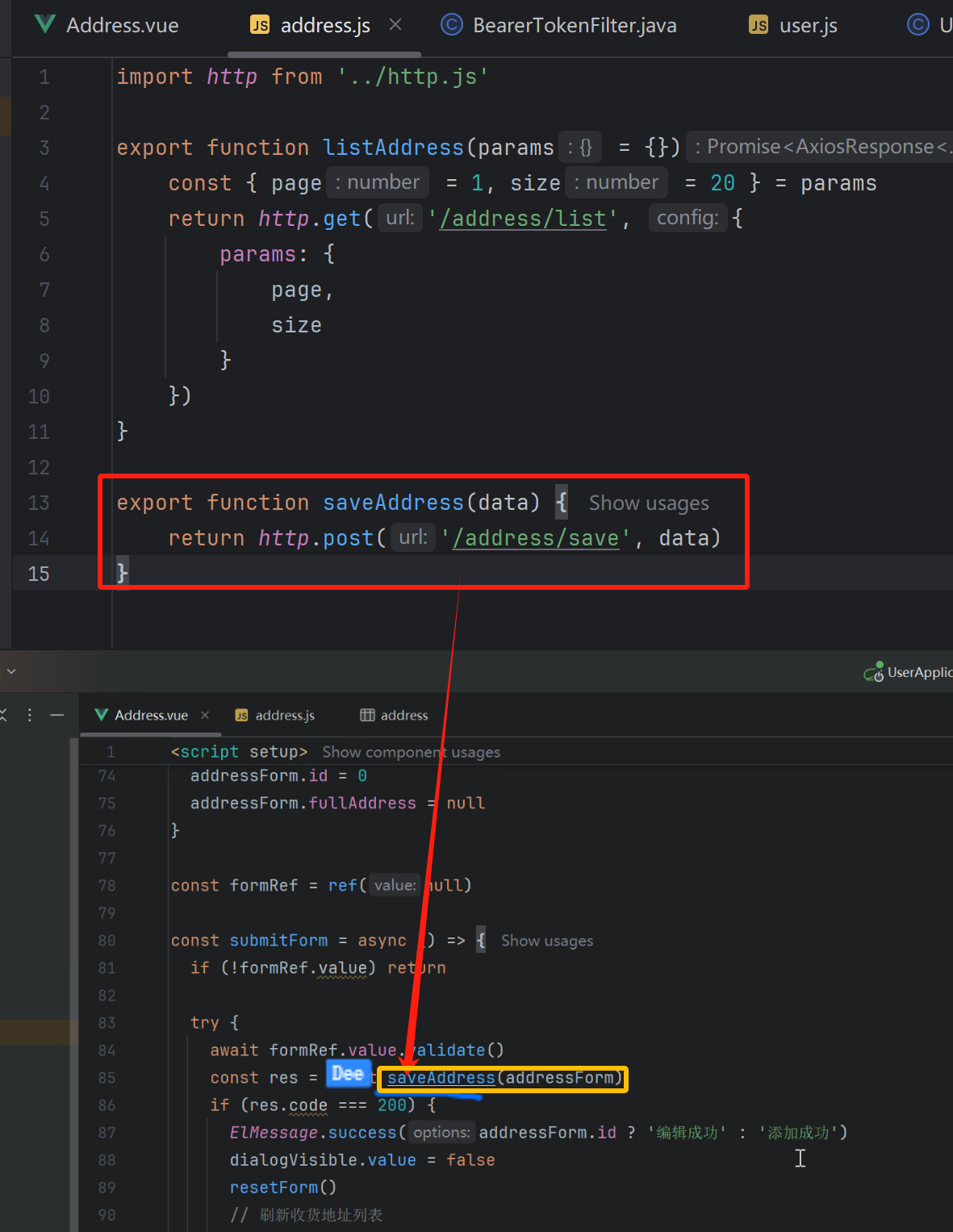
Task: Open the user.js editor tab
Action: [793, 25]
